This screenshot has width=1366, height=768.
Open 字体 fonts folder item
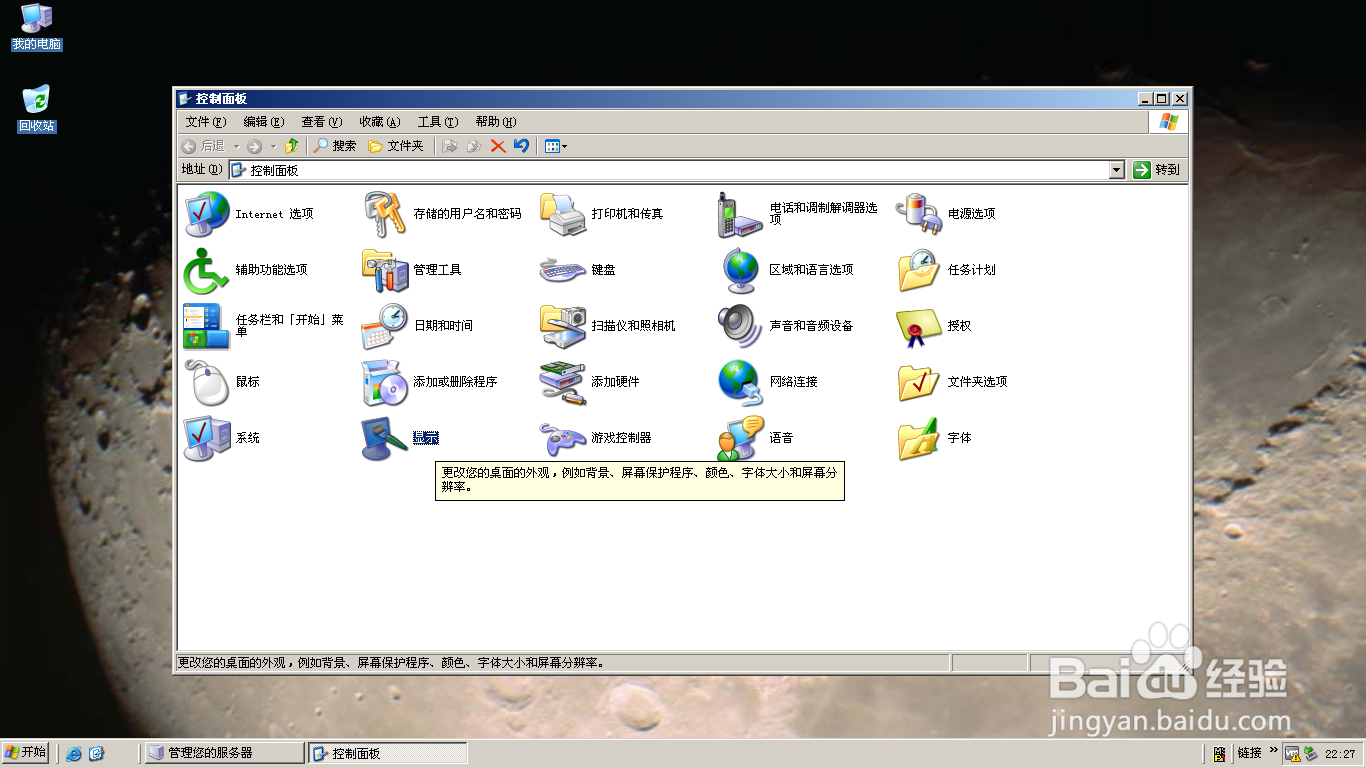point(933,438)
